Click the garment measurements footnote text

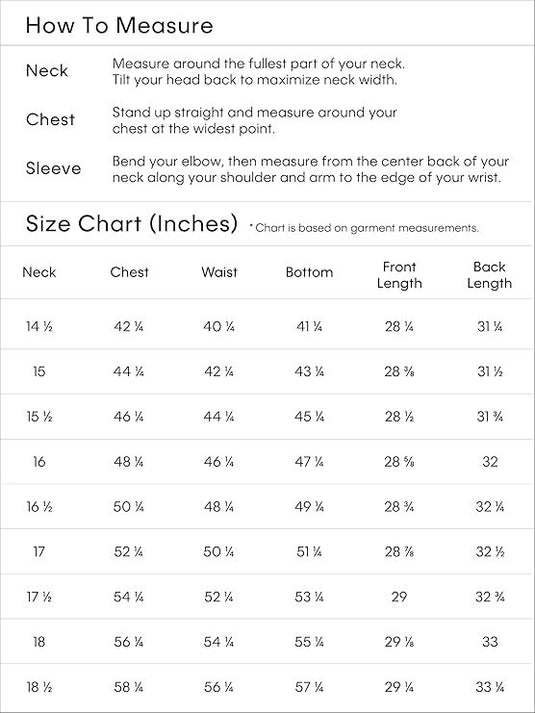tap(365, 228)
